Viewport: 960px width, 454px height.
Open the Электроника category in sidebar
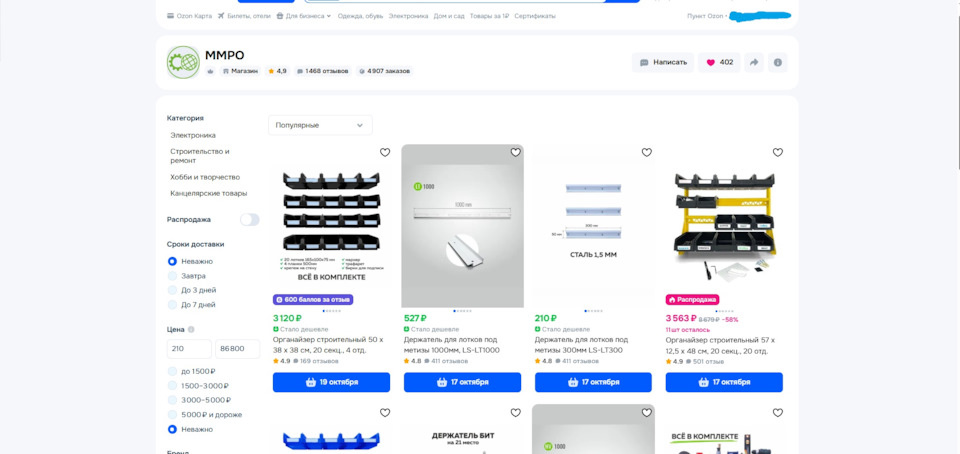click(x=193, y=135)
